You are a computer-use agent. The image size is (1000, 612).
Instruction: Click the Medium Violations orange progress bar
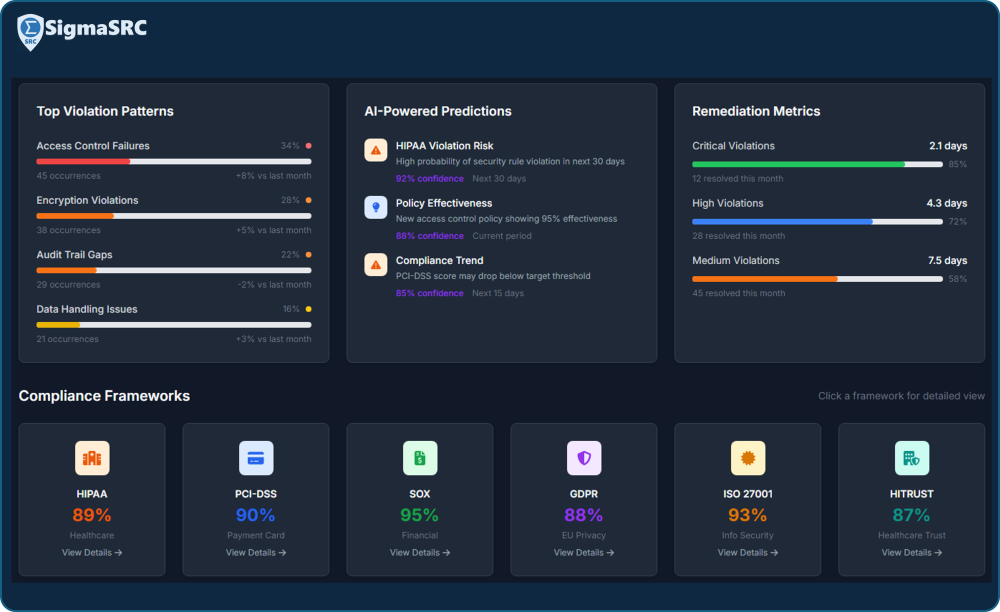tap(817, 279)
